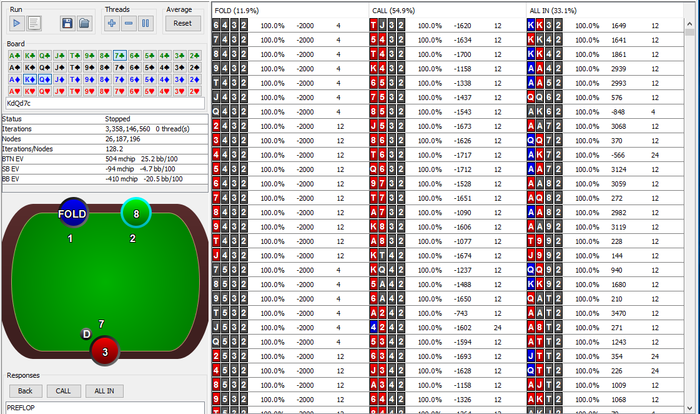This screenshot has height=414, width=700.
Task: Pause threads using the pause icon
Action: coord(146,23)
